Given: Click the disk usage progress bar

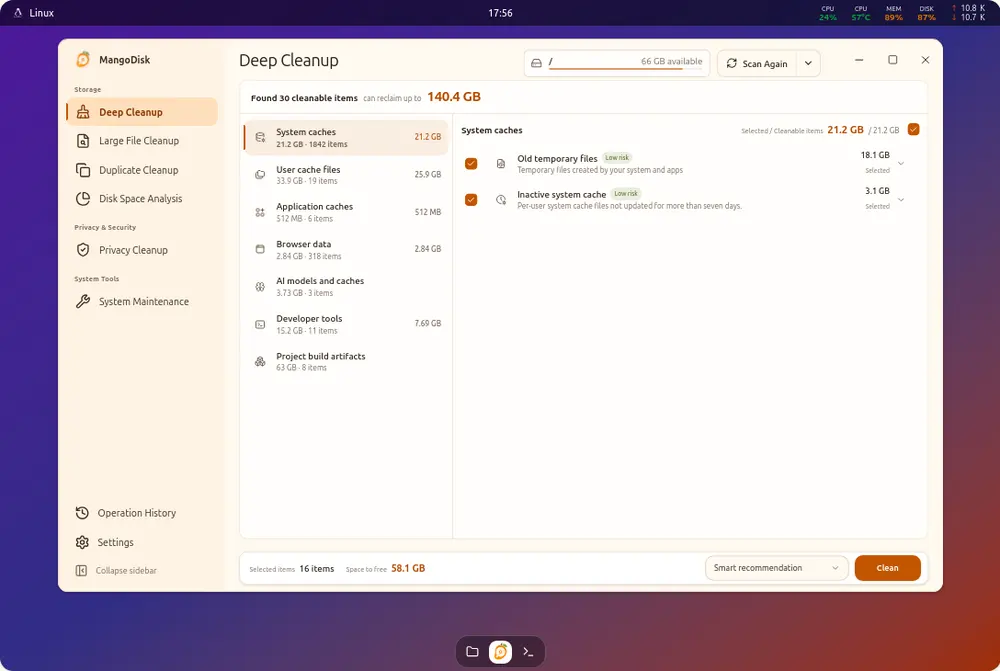Looking at the screenshot, I should coord(625,69).
